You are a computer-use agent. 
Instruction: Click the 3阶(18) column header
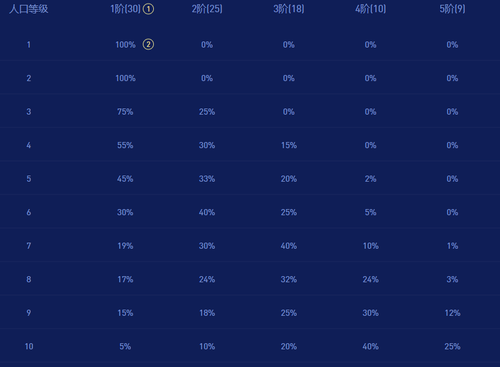289,9
